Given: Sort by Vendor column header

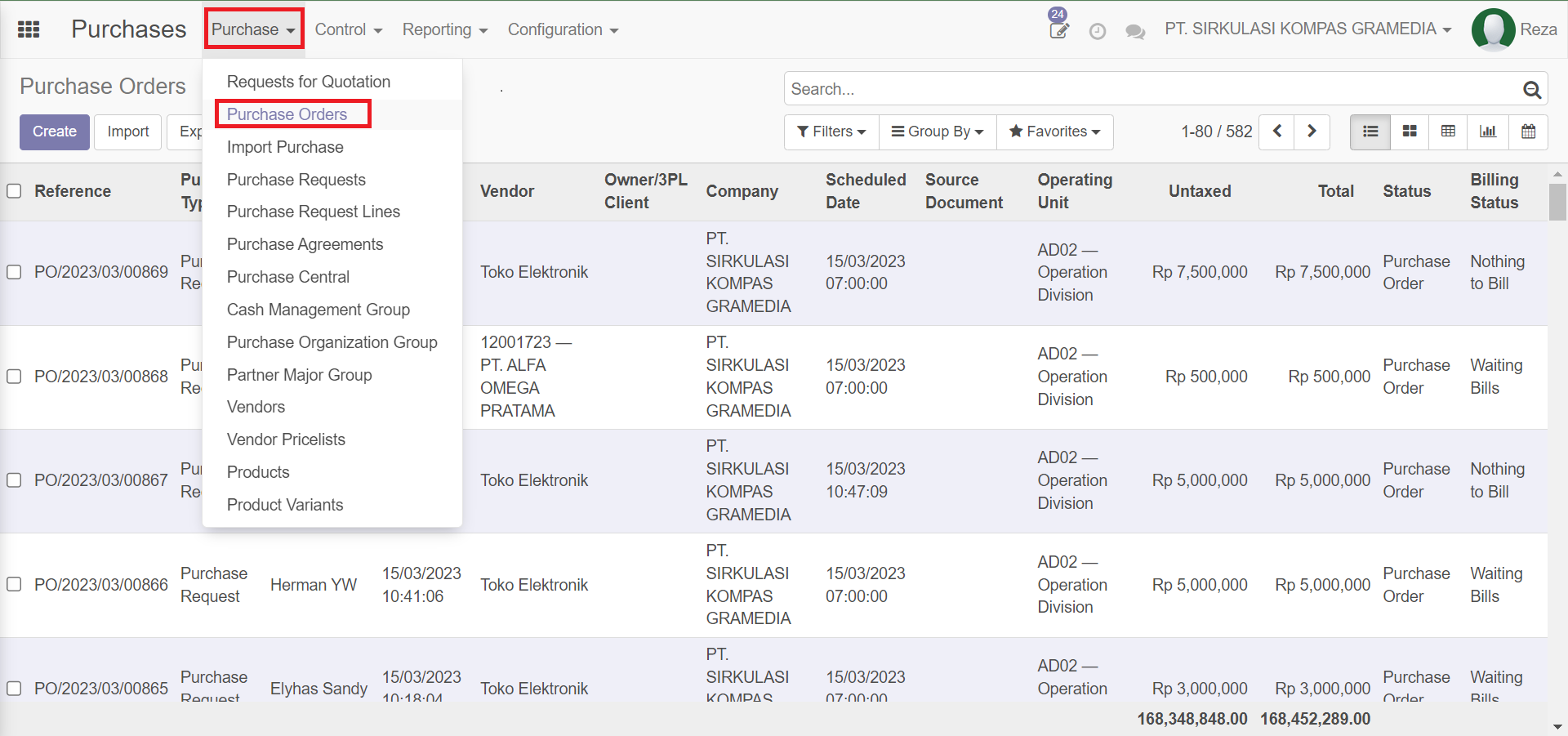Looking at the screenshot, I should (x=507, y=191).
